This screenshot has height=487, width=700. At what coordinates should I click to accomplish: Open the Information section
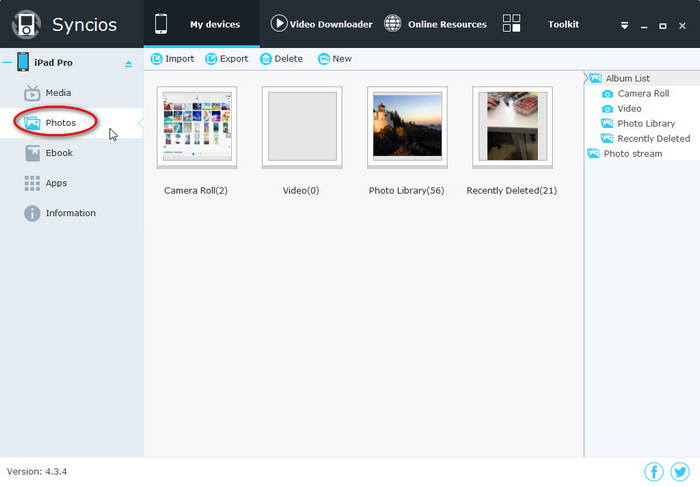click(71, 213)
